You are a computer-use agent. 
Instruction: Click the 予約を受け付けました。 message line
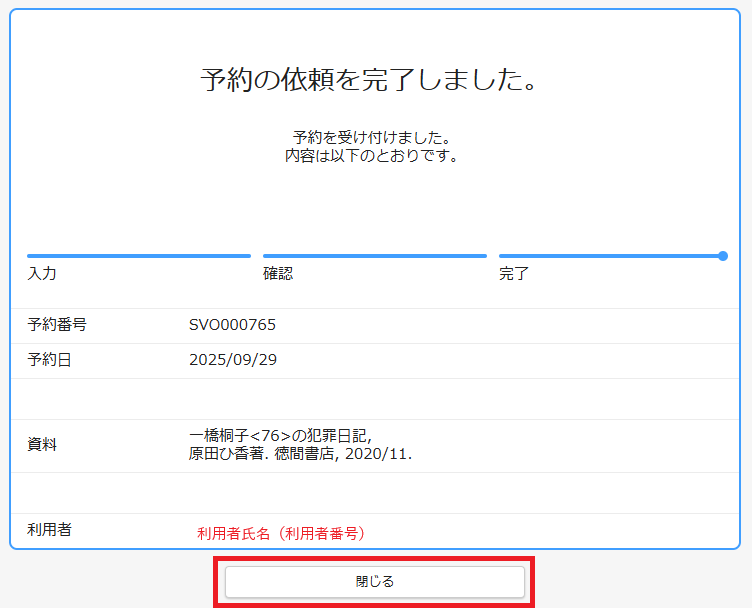point(371,137)
